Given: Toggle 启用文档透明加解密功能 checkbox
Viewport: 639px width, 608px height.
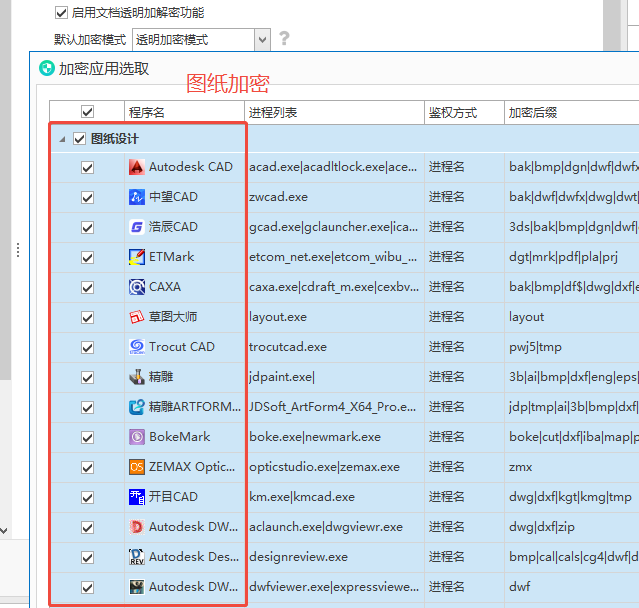Looking at the screenshot, I should (61, 13).
